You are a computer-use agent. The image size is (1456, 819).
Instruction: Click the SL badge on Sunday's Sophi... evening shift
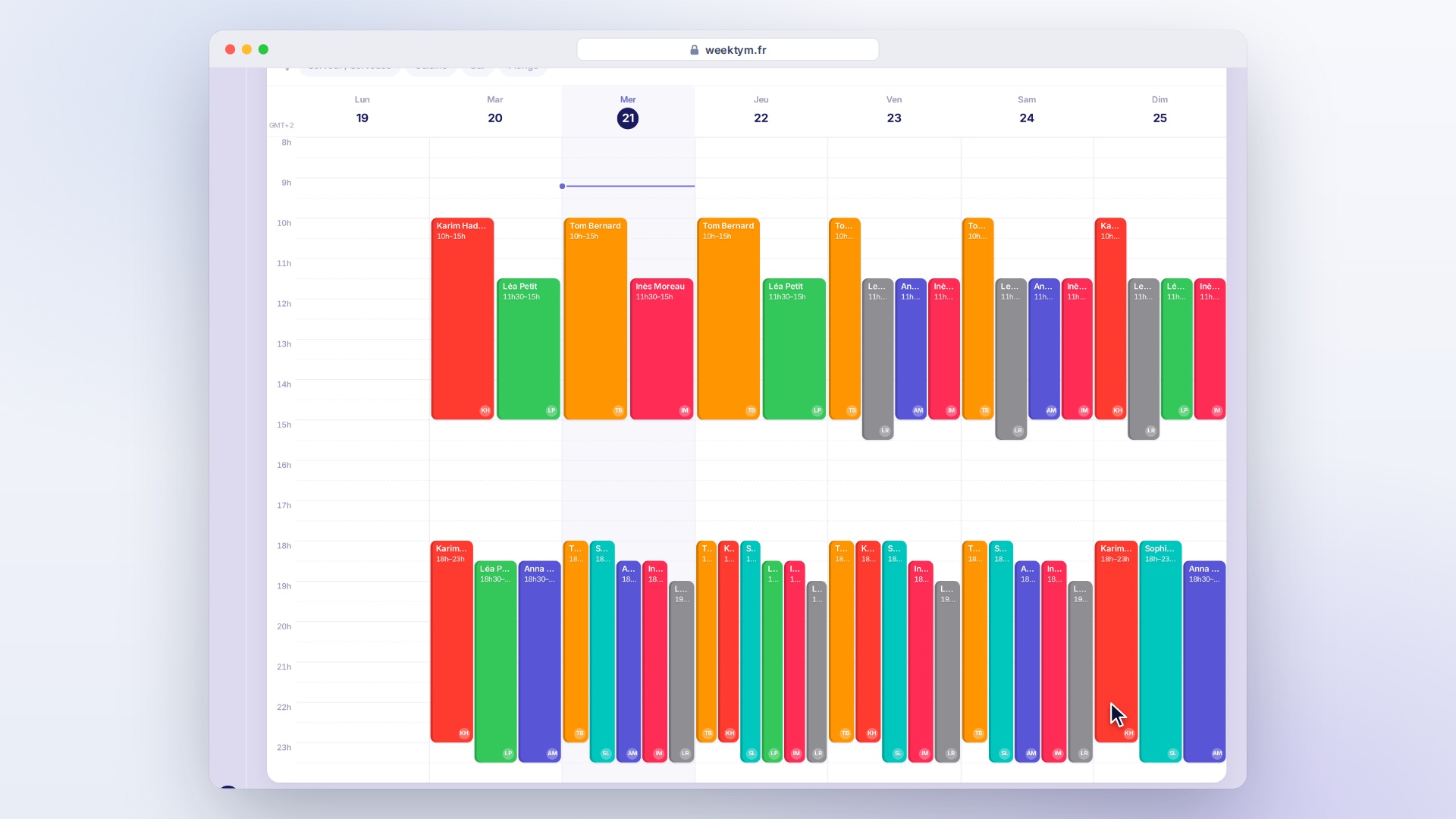pos(1172,753)
